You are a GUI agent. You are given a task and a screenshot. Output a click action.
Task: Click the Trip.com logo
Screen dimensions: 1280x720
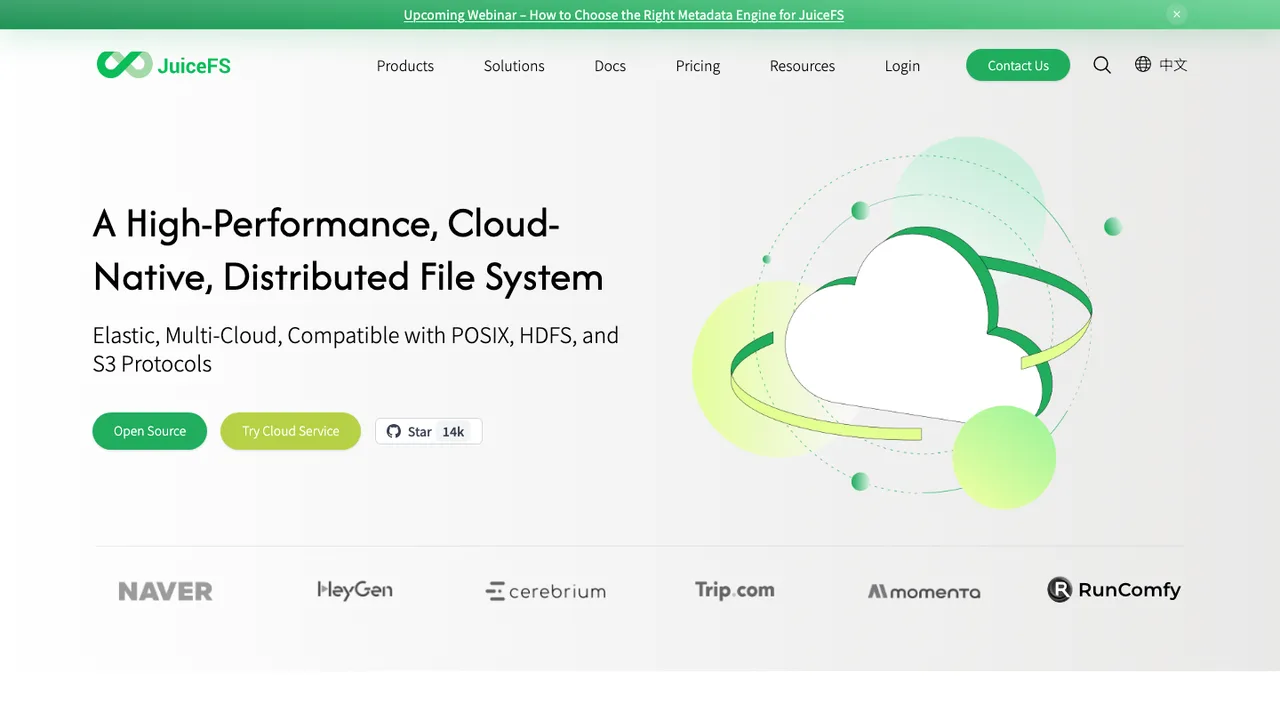point(735,590)
